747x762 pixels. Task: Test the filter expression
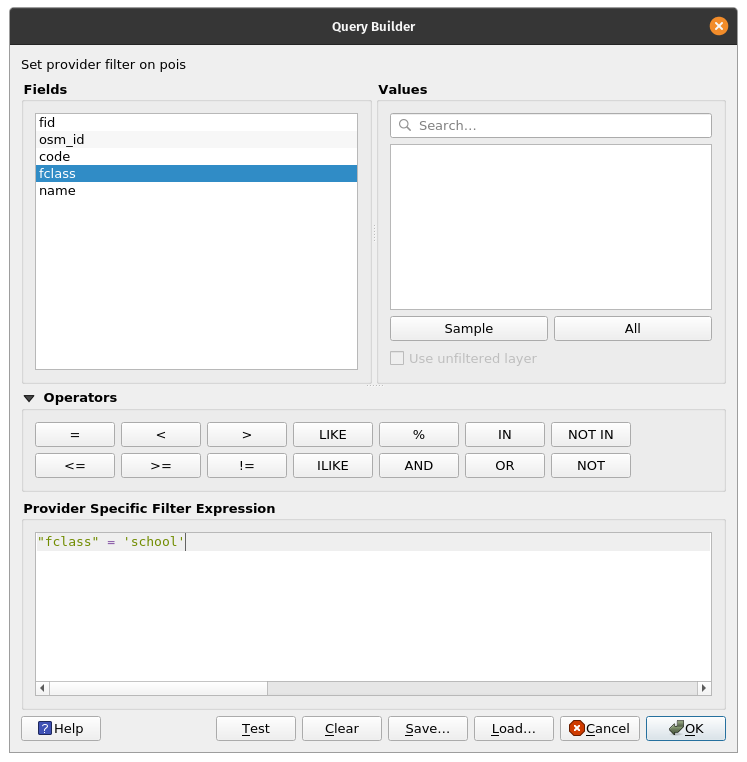[x=256, y=728]
